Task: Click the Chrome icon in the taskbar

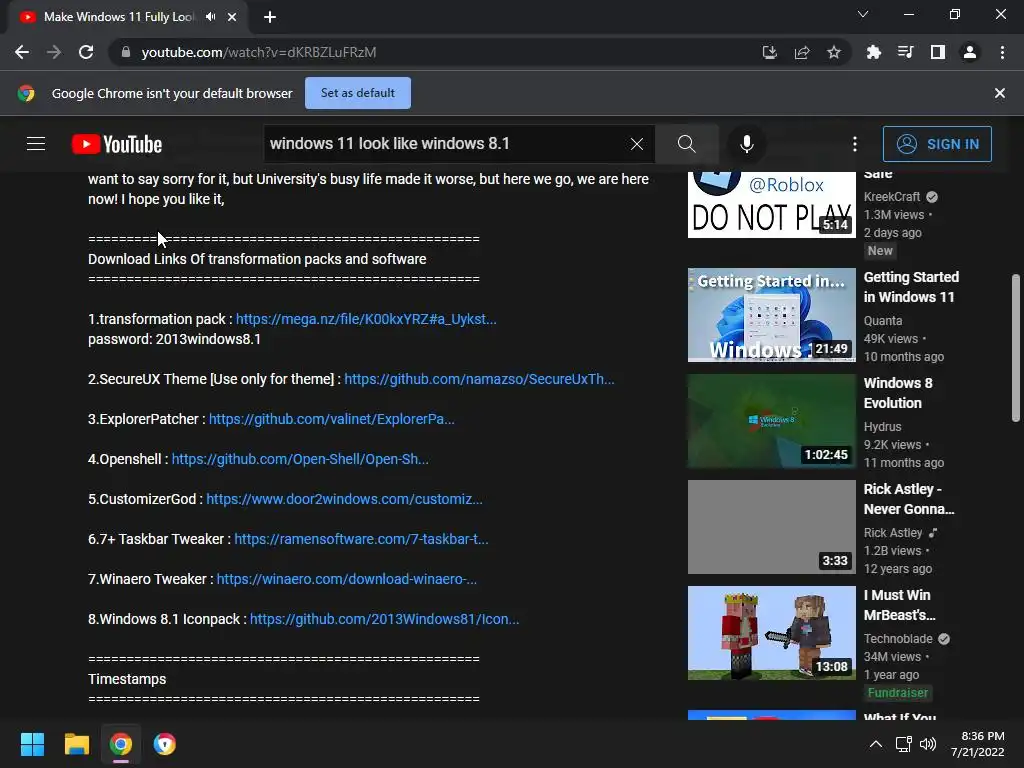Action: pyautogui.click(x=121, y=744)
